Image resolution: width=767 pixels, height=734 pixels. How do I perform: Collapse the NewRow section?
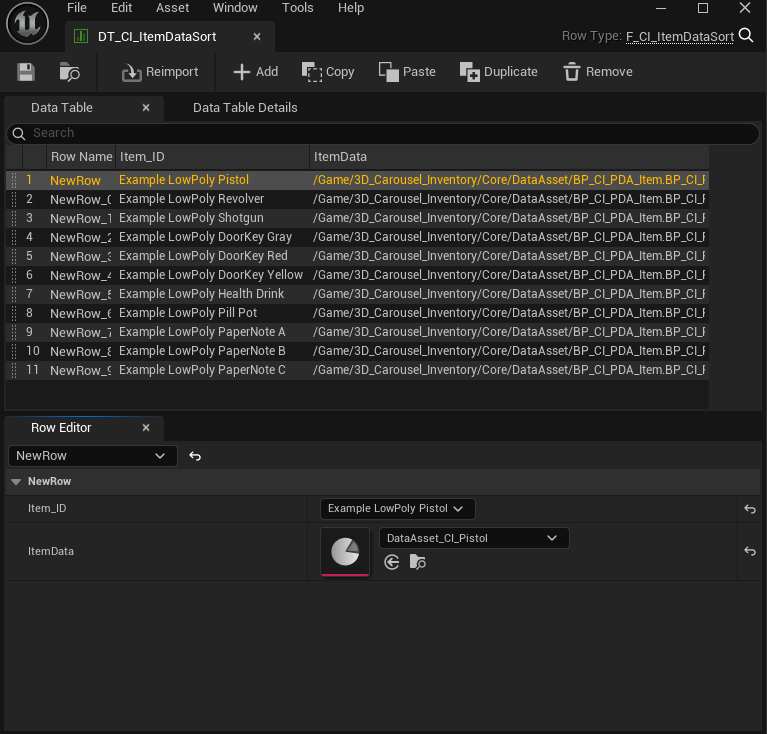[16, 482]
